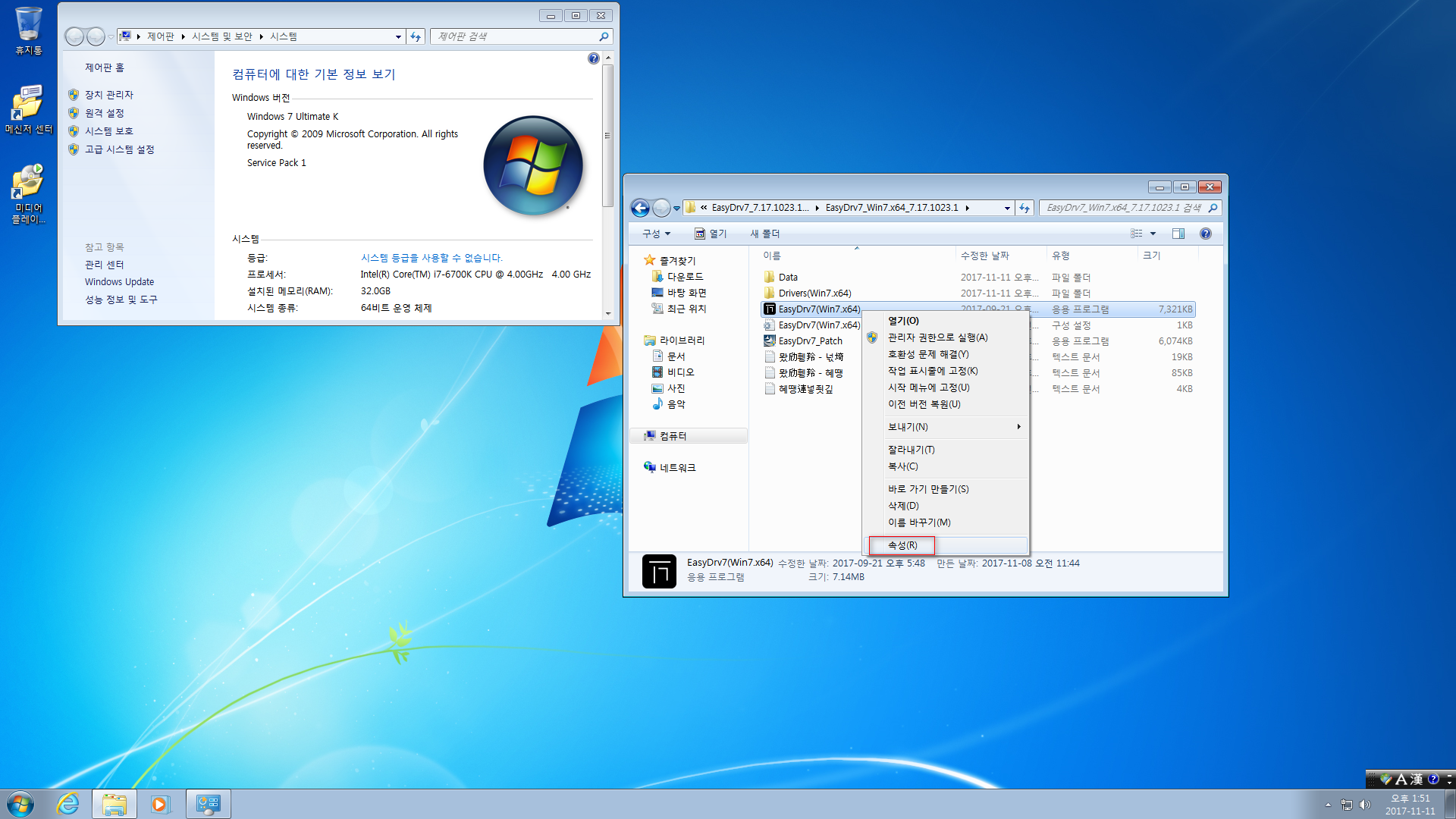
Task: Click the Start button orb
Action: (x=20, y=804)
